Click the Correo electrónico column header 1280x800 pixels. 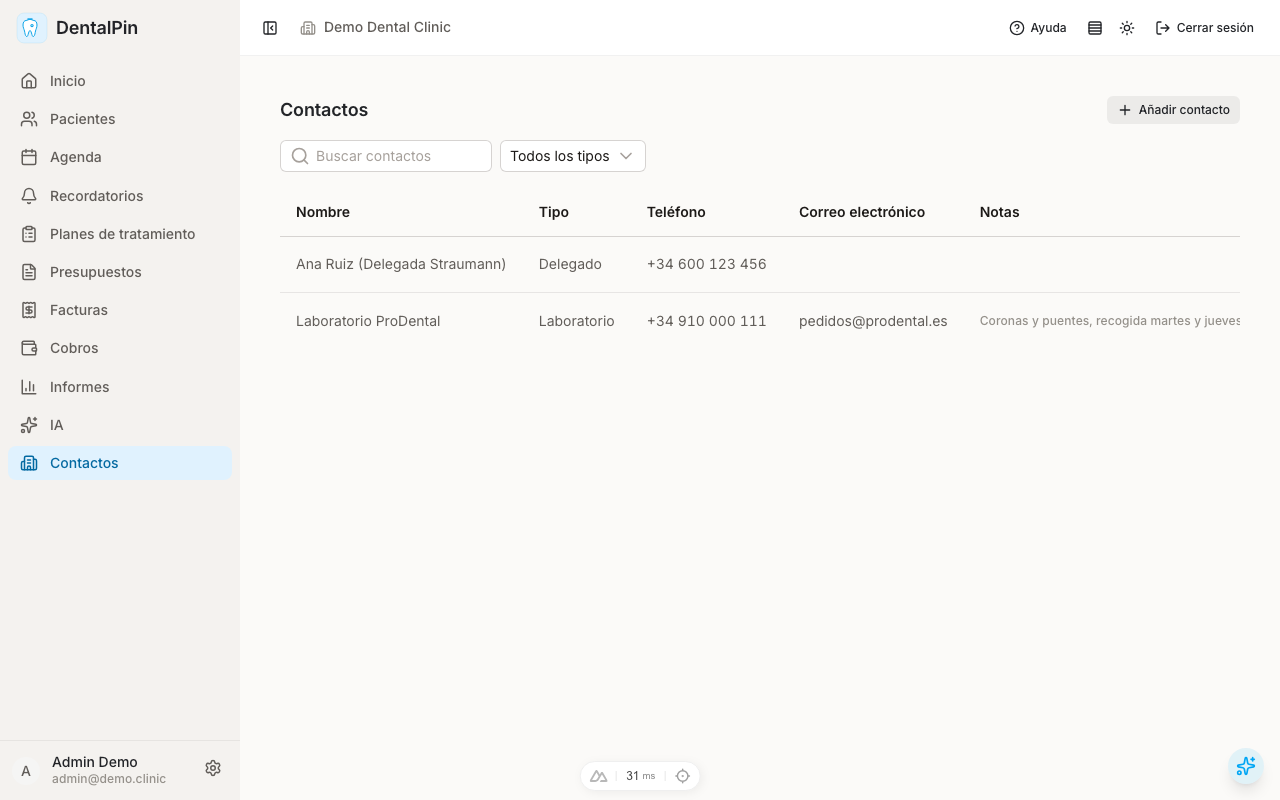pyautogui.click(x=862, y=212)
